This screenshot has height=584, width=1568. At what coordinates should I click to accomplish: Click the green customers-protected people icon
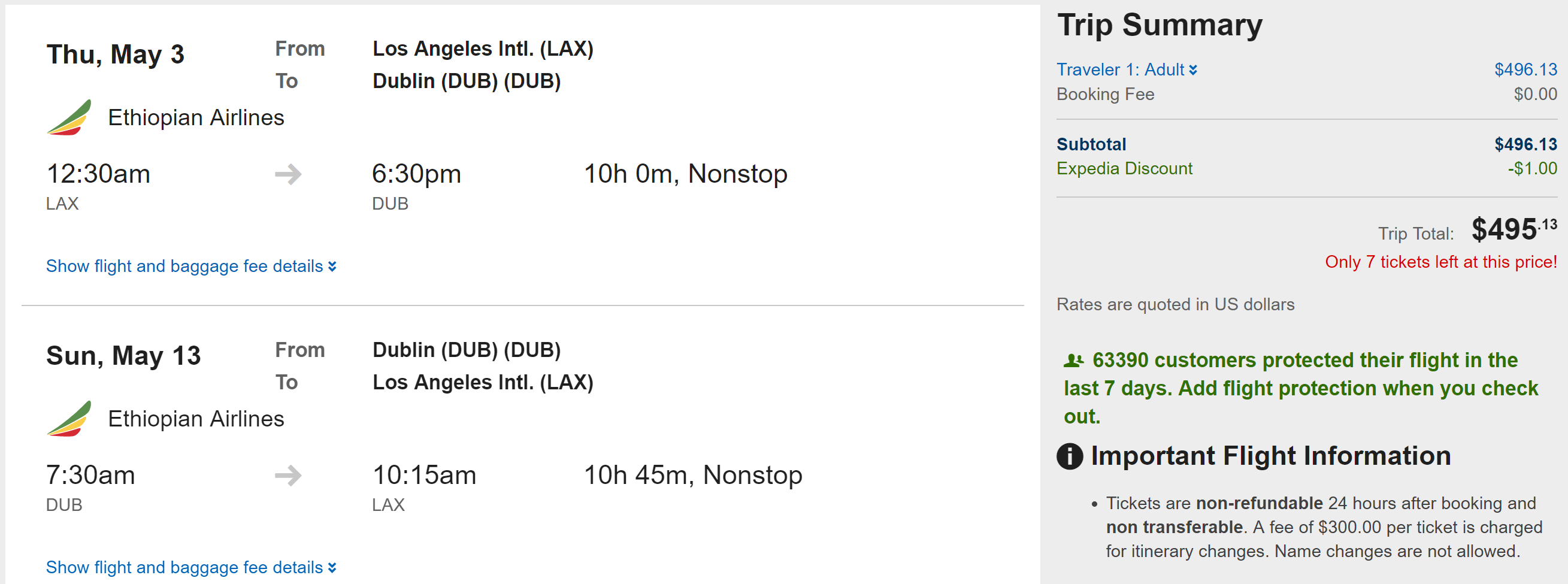pos(1073,361)
